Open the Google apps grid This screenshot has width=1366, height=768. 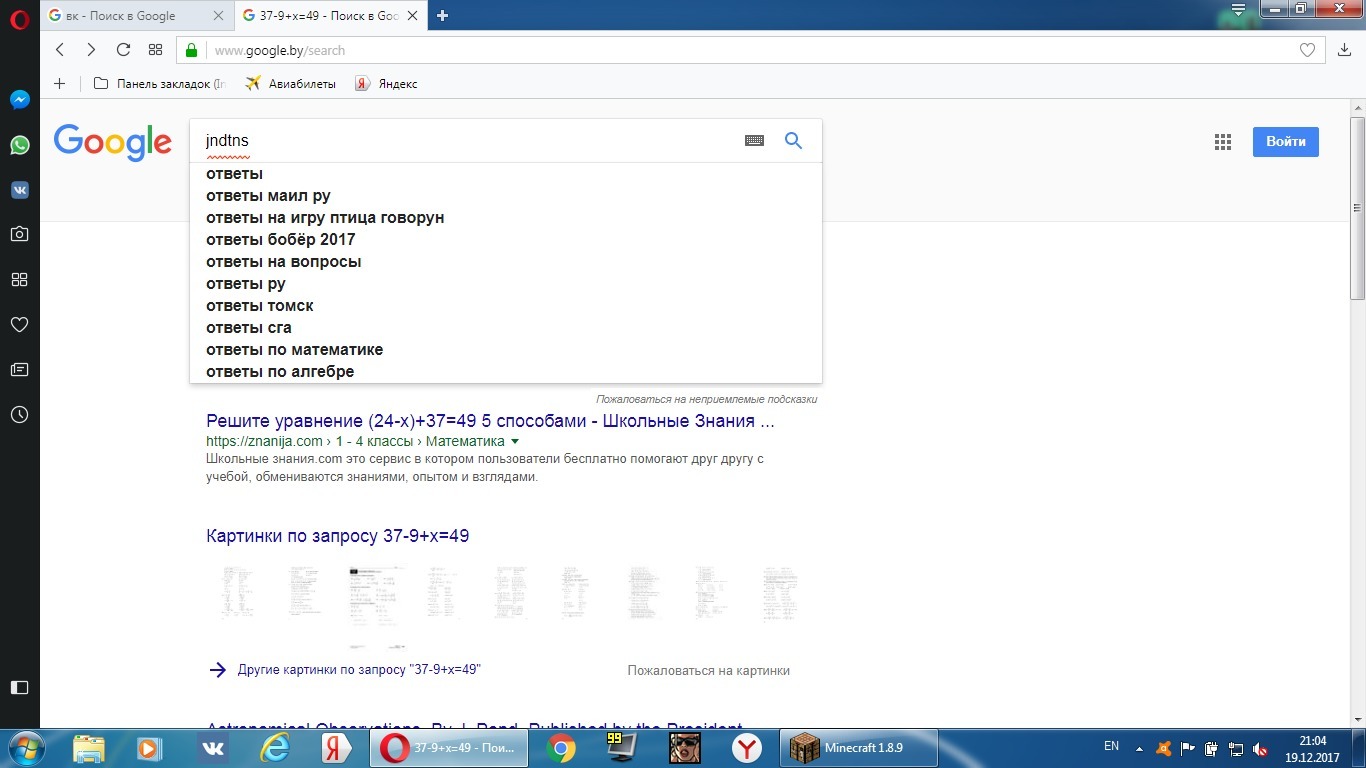1222,142
